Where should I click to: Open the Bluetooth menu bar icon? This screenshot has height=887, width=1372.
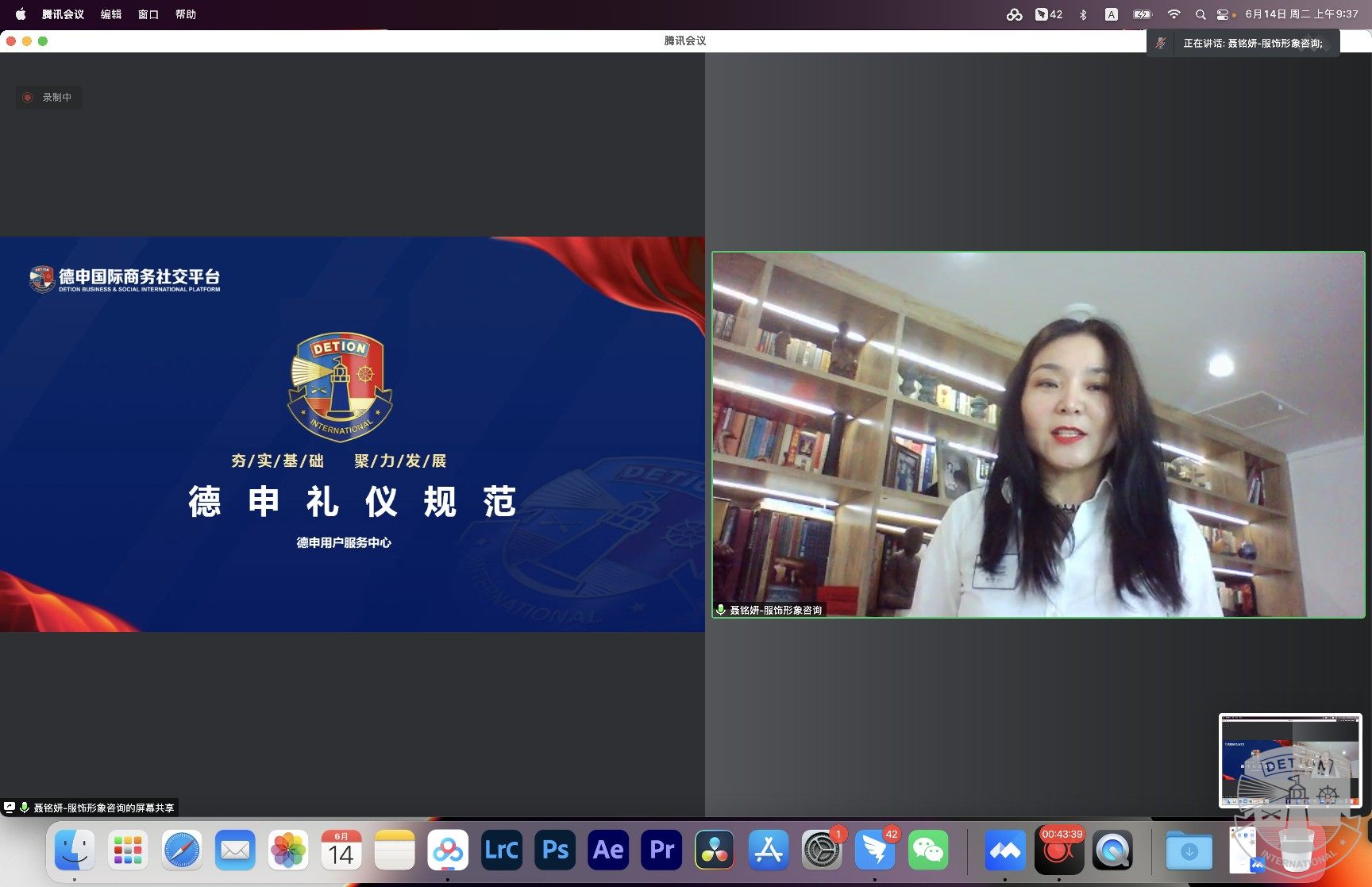[1083, 14]
